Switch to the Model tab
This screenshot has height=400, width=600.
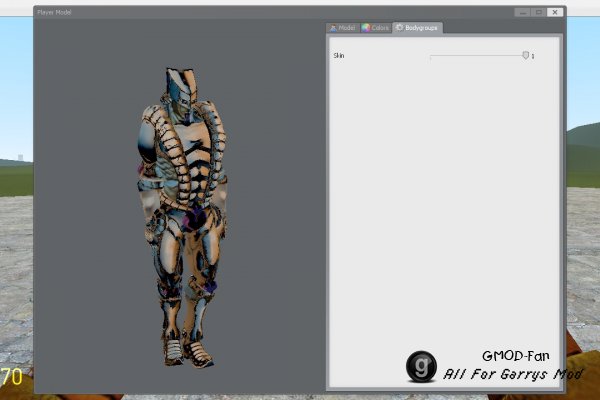pyautogui.click(x=343, y=28)
